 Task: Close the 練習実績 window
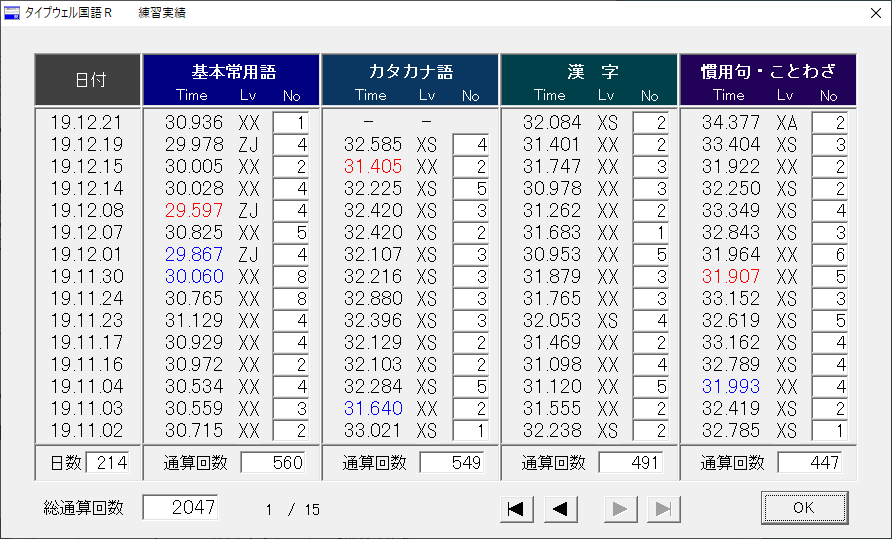[876, 13]
